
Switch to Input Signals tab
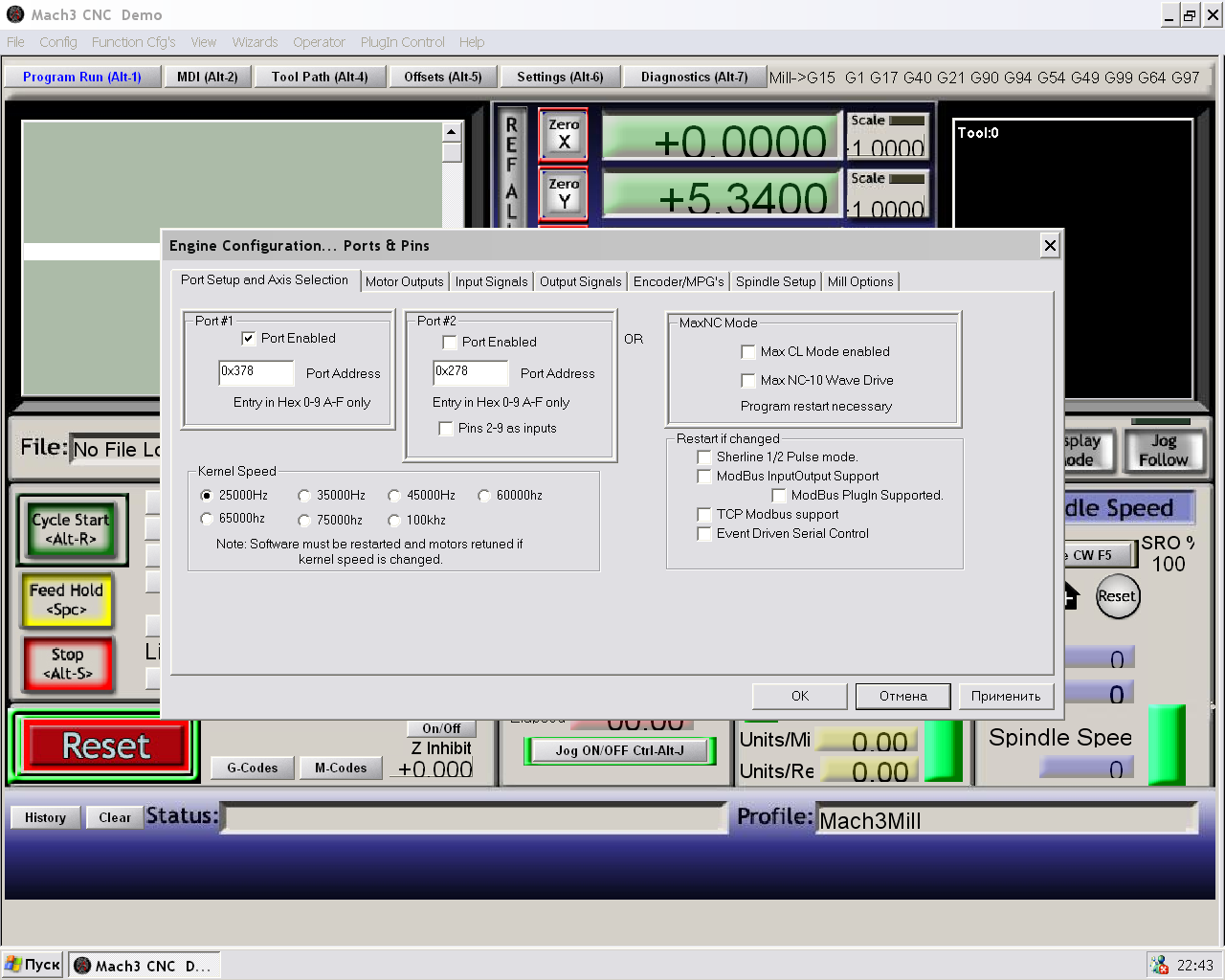pyautogui.click(x=491, y=281)
